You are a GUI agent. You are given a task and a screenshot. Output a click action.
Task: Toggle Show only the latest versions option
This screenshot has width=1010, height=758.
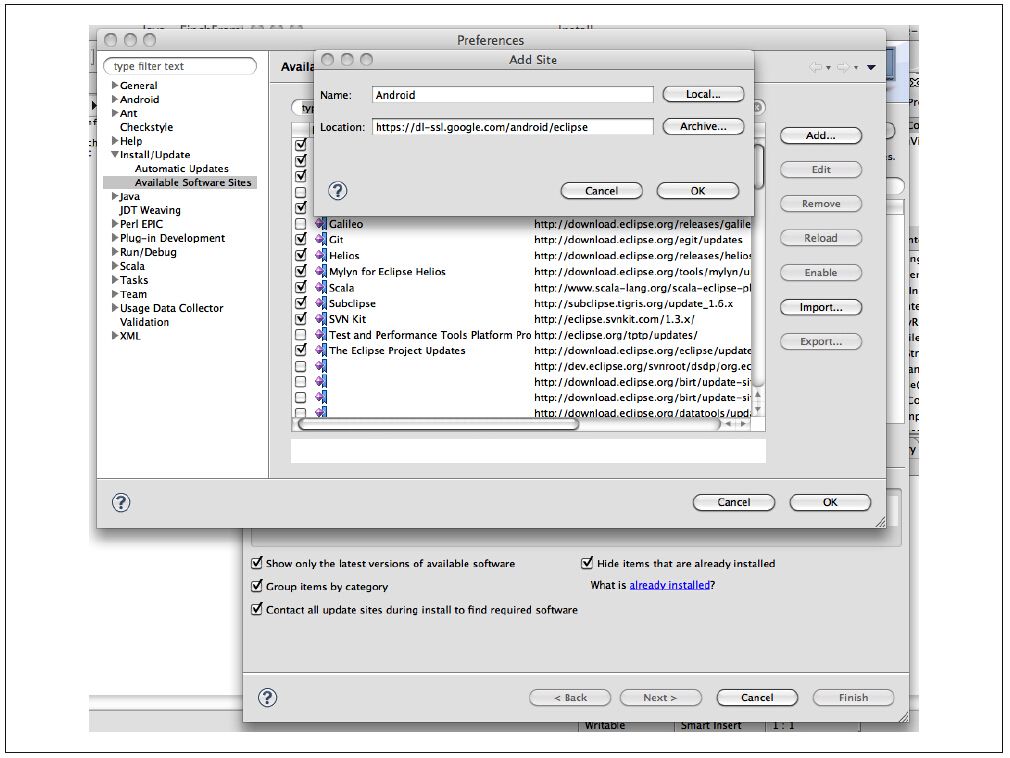point(256,563)
